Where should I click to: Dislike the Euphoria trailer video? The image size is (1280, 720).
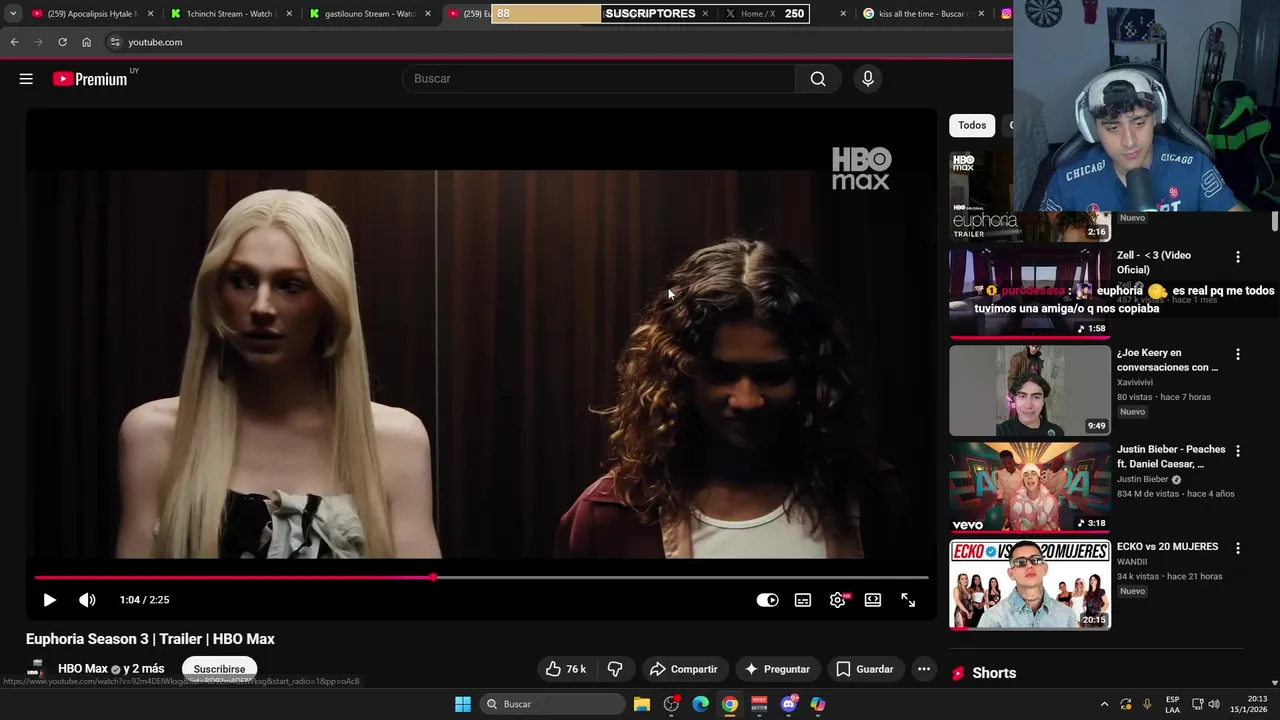click(x=615, y=669)
